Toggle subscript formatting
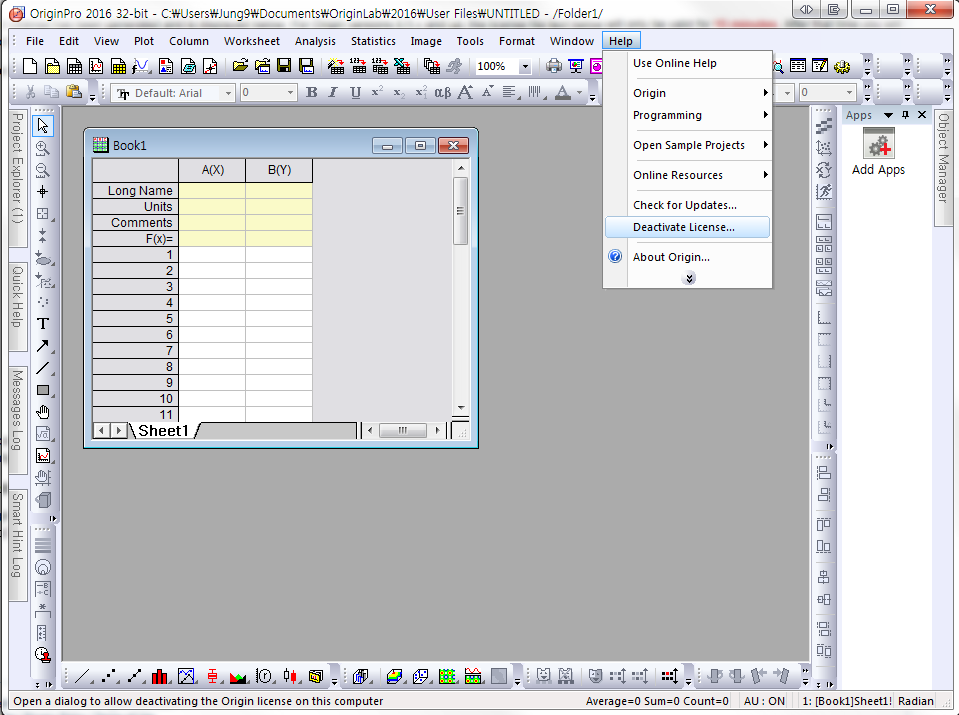 coord(399,92)
